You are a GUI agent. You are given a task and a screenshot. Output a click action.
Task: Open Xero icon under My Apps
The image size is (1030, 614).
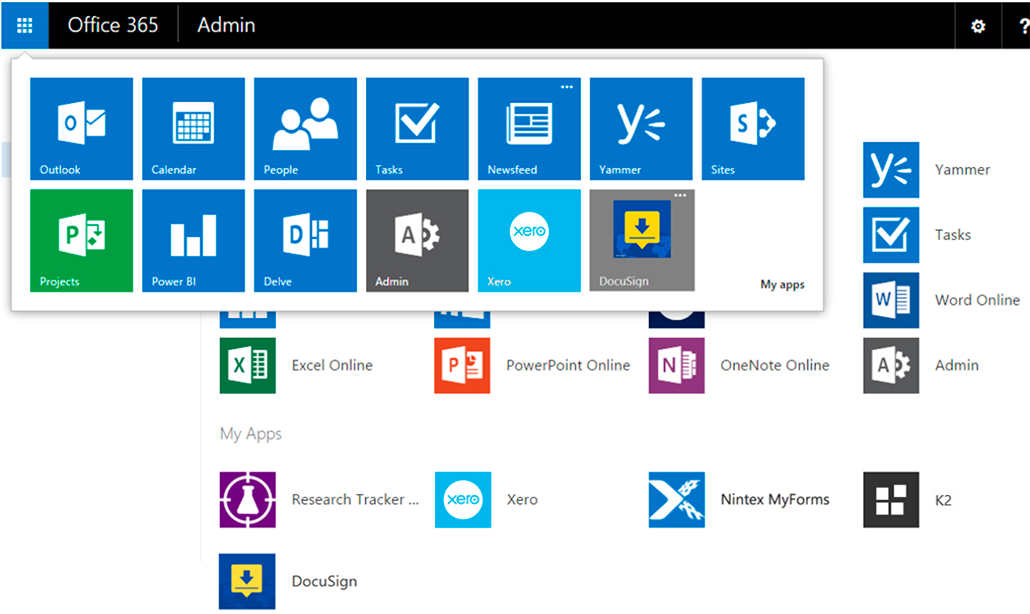pos(462,500)
